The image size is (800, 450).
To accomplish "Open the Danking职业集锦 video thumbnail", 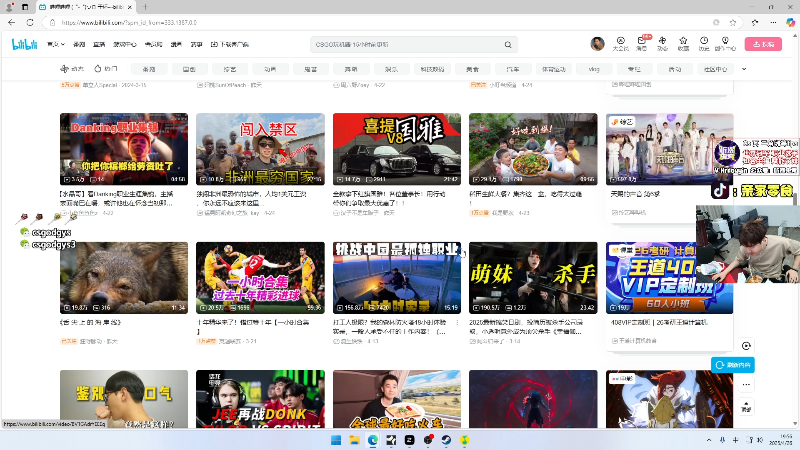I will pyautogui.click(x=124, y=149).
